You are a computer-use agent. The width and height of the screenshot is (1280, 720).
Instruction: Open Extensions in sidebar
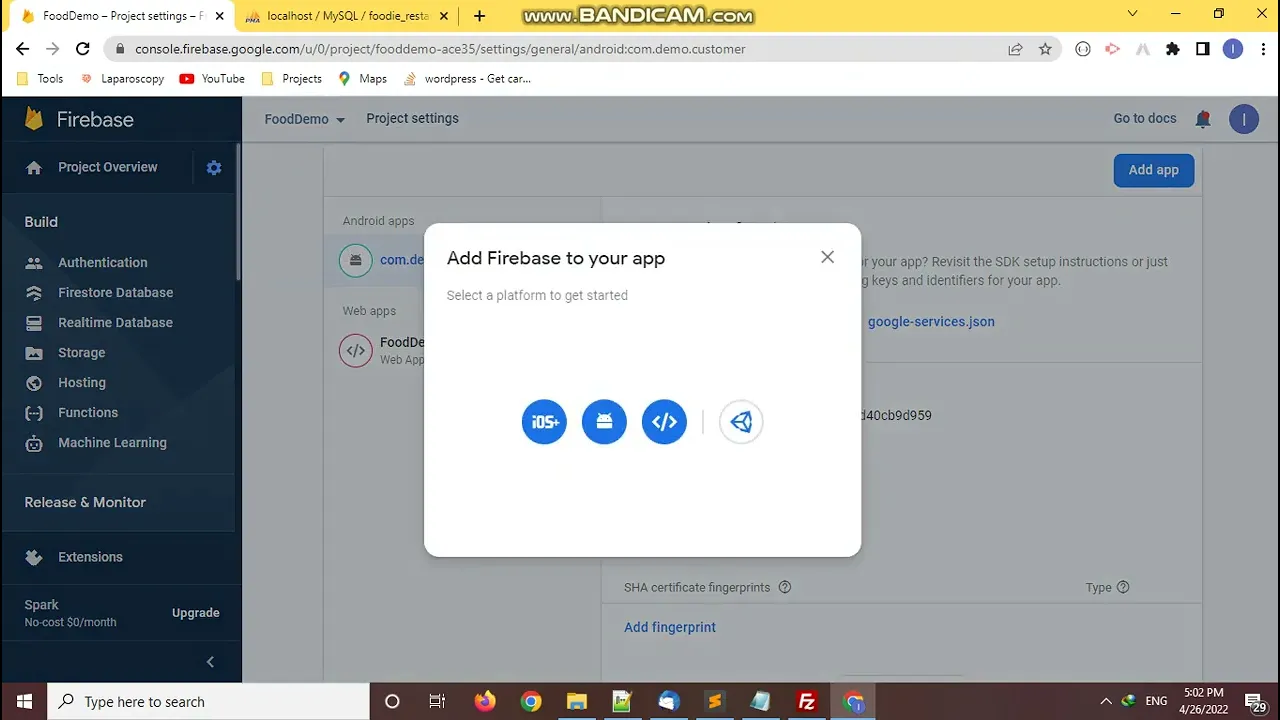click(90, 557)
